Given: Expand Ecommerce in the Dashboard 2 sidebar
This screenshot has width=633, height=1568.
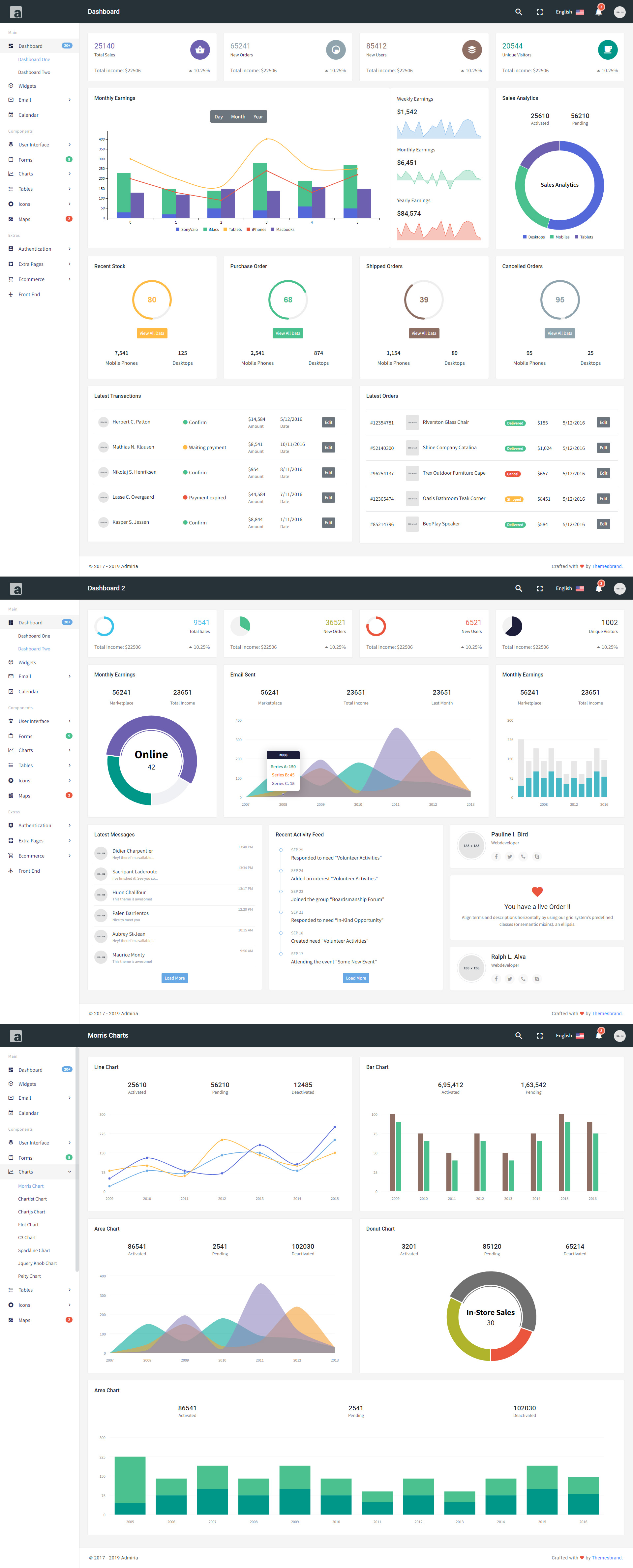Looking at the screenshot, I should pos(40,856).
